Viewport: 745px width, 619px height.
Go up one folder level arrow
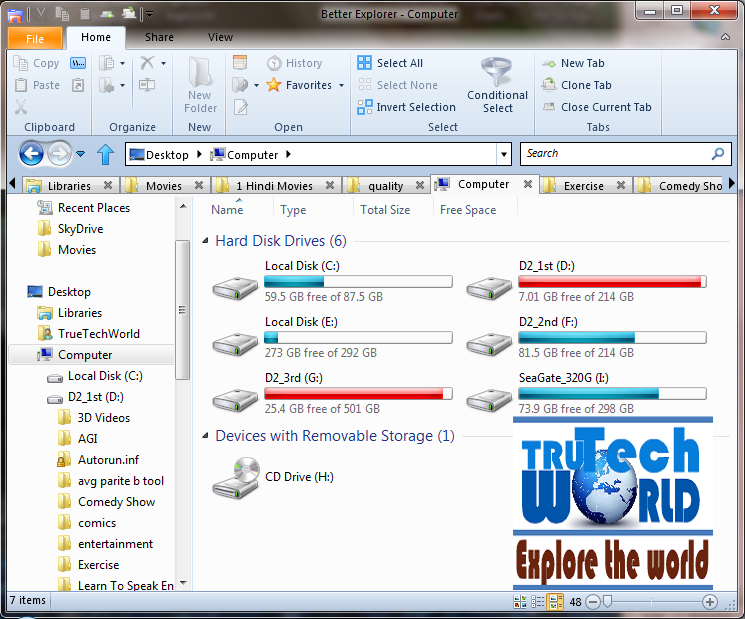click(105, 154)
